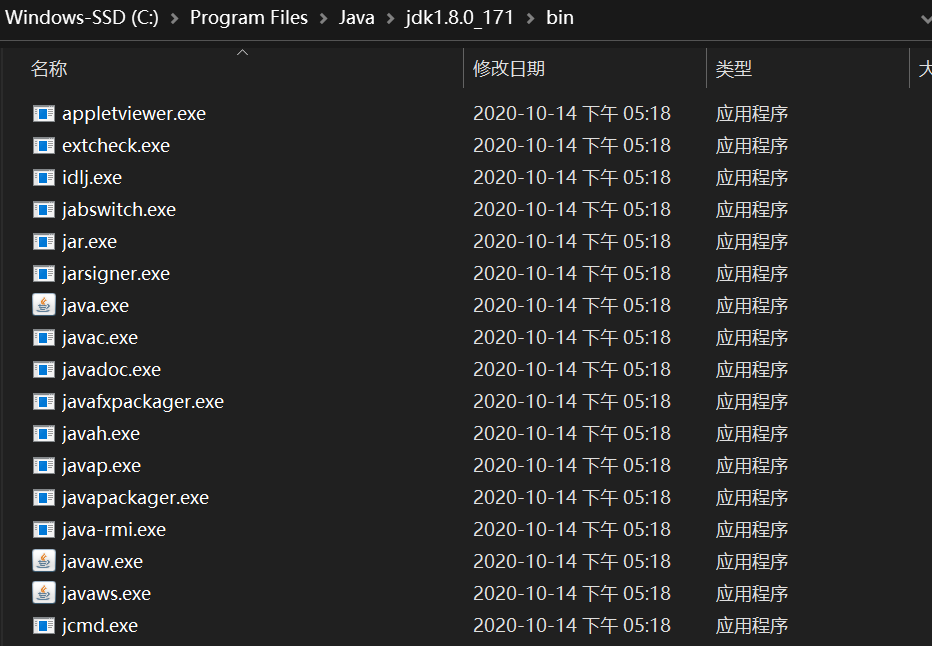
Task: Select the file name javap.exe
Action: [x=102, y=465]
